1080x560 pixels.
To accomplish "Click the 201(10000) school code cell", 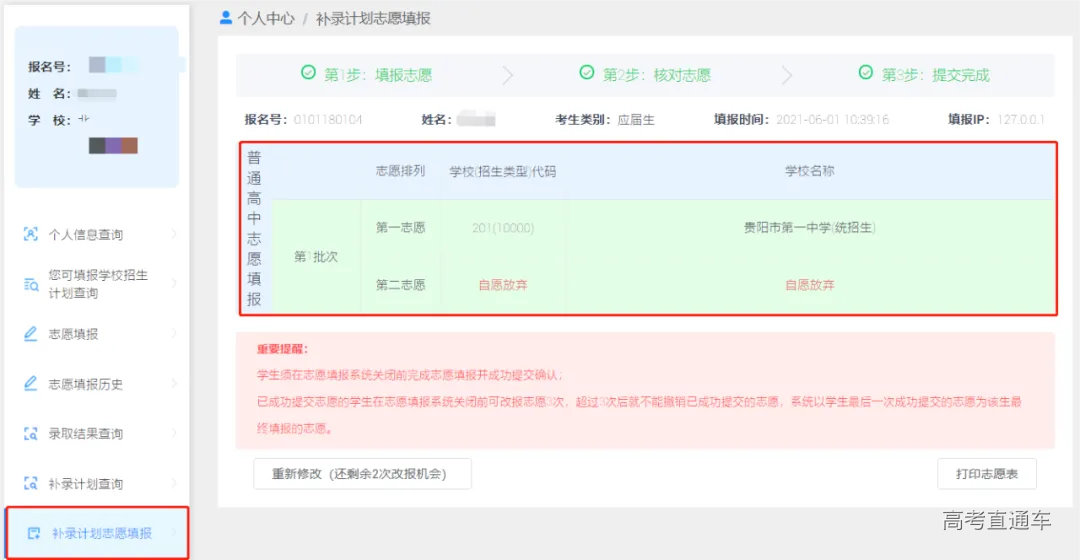I will coord(503,227).
